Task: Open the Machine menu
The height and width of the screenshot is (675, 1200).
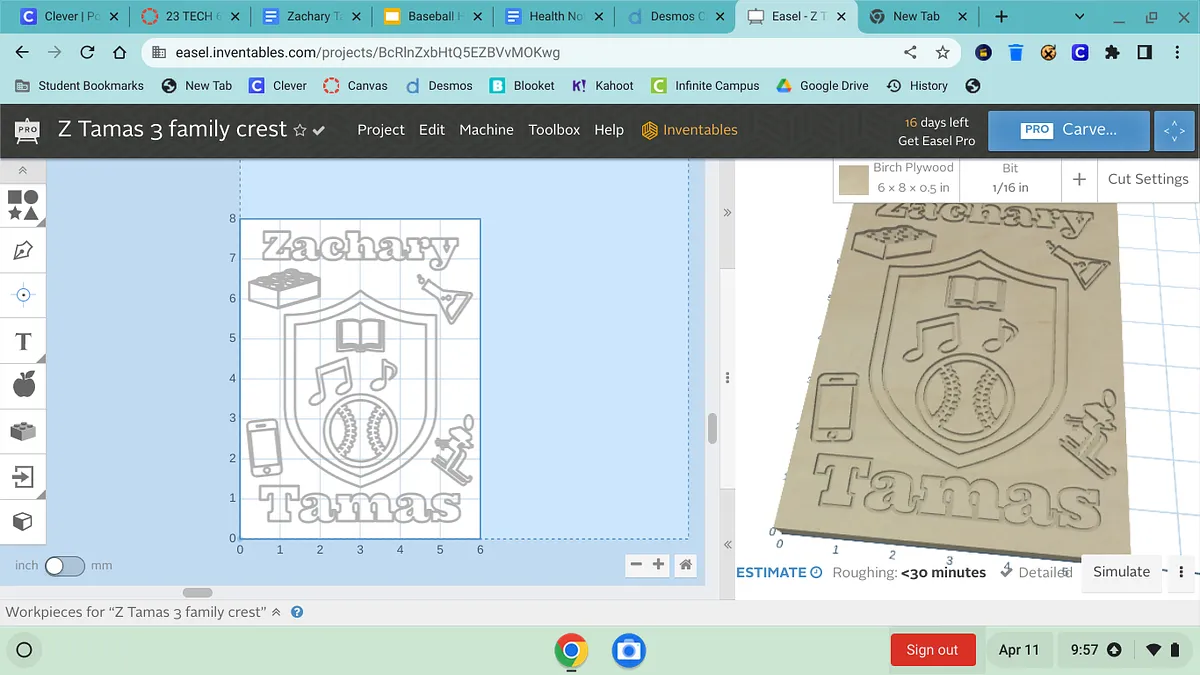Action: tap(486, 130)
